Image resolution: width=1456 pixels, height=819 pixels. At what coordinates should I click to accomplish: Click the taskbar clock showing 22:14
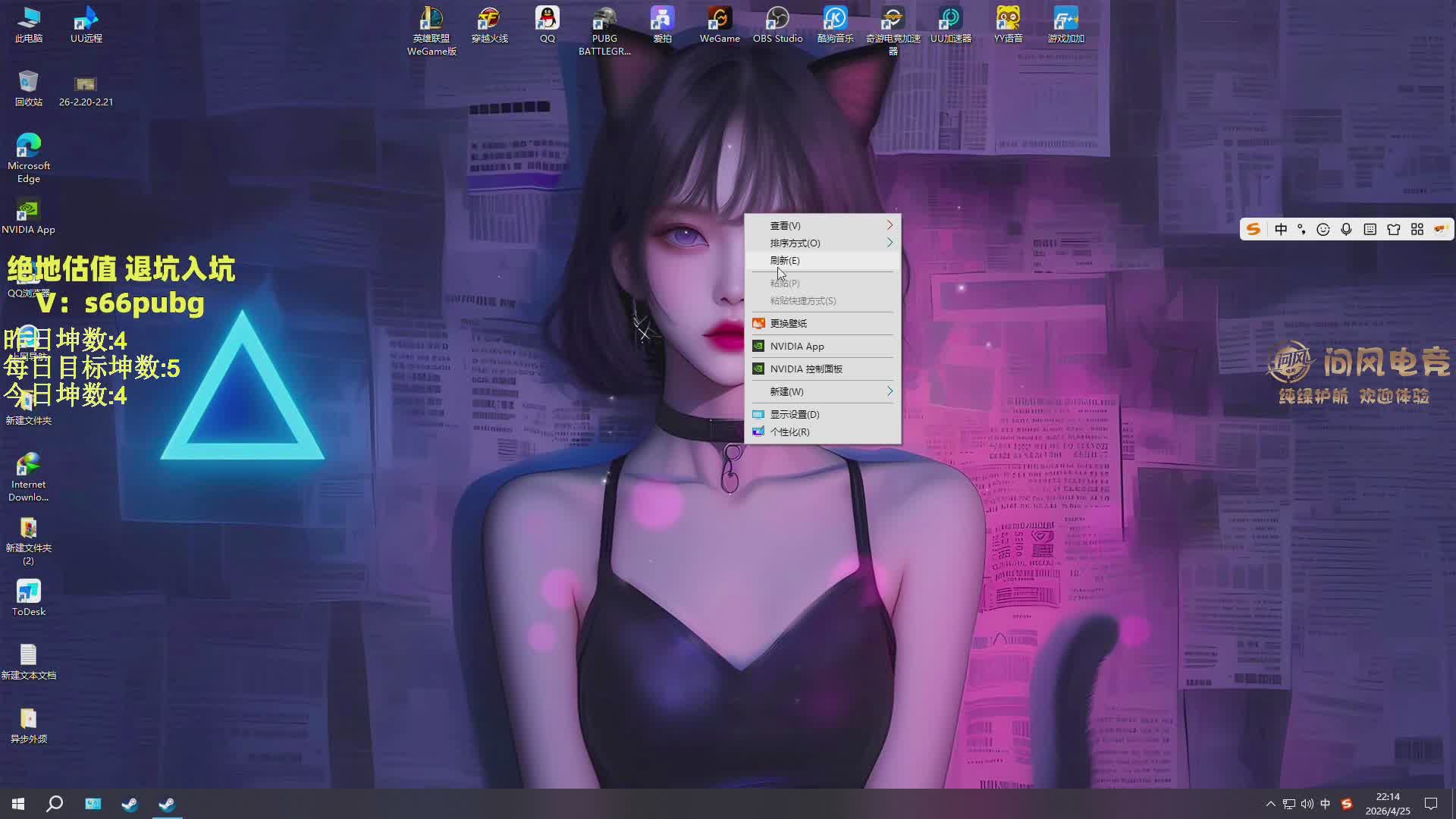1388,804
